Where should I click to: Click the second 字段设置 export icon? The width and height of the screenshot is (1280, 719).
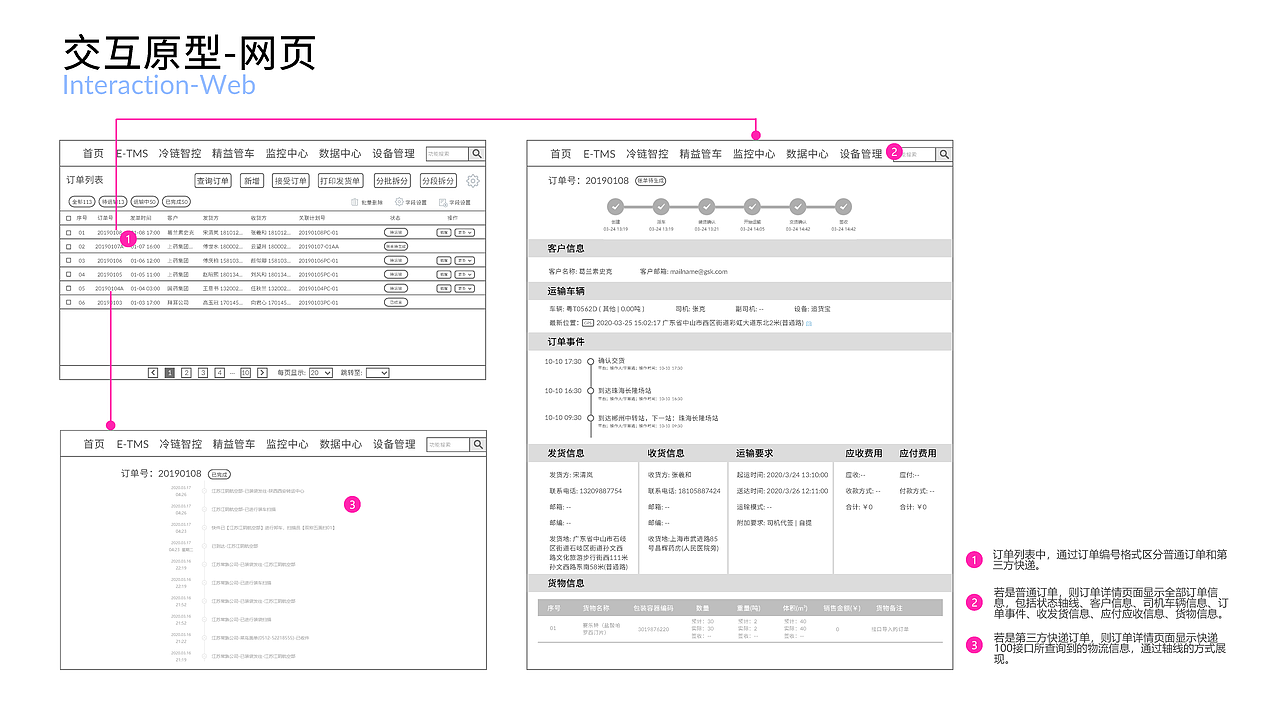point(442,202)
